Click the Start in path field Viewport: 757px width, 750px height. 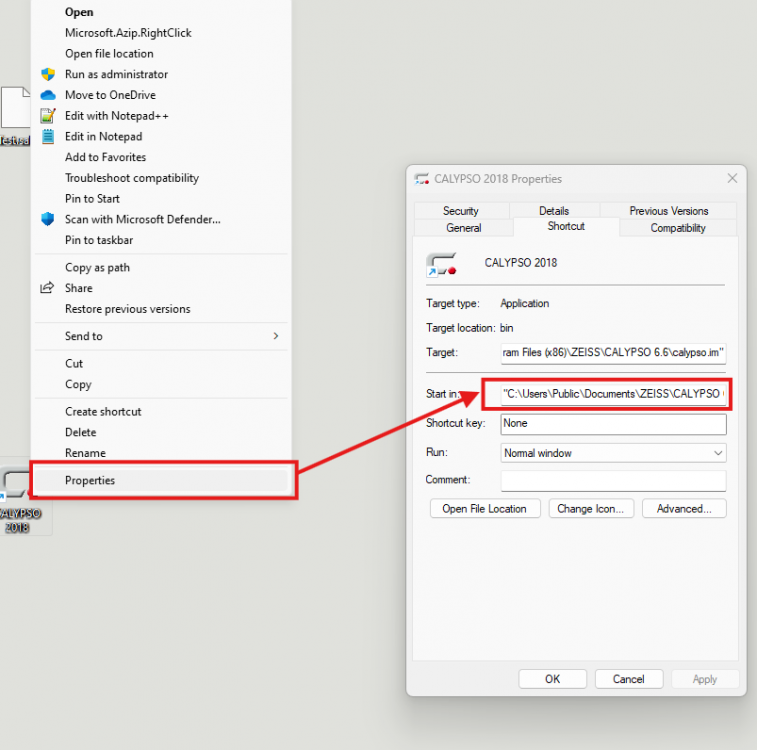point(613,394)
